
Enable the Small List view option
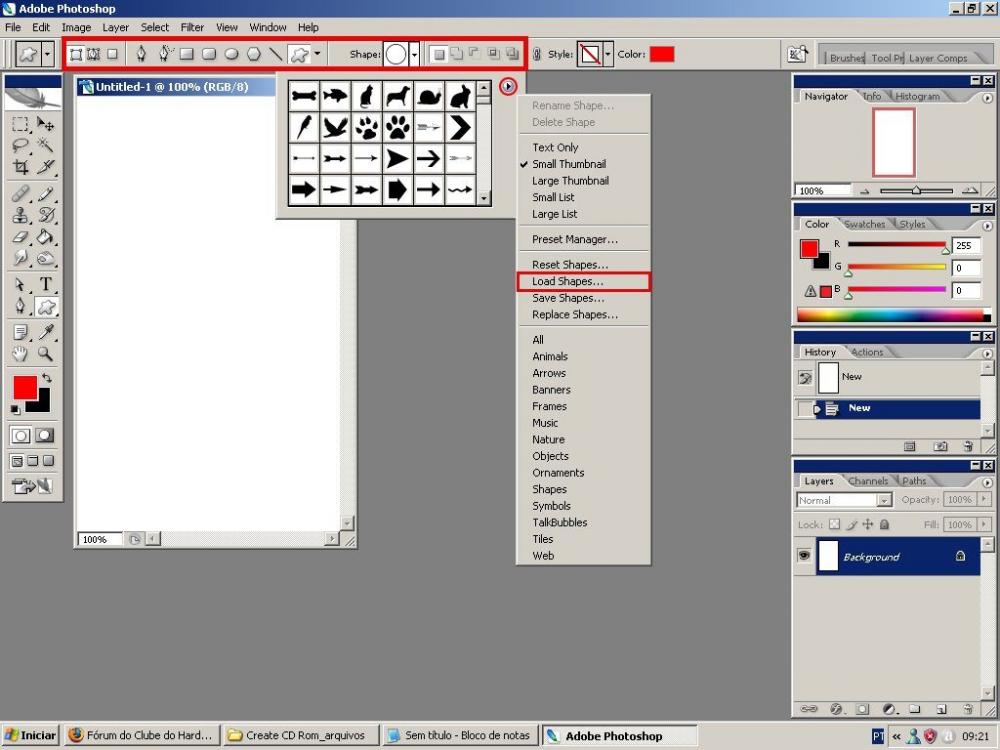(x=553, y=198)
